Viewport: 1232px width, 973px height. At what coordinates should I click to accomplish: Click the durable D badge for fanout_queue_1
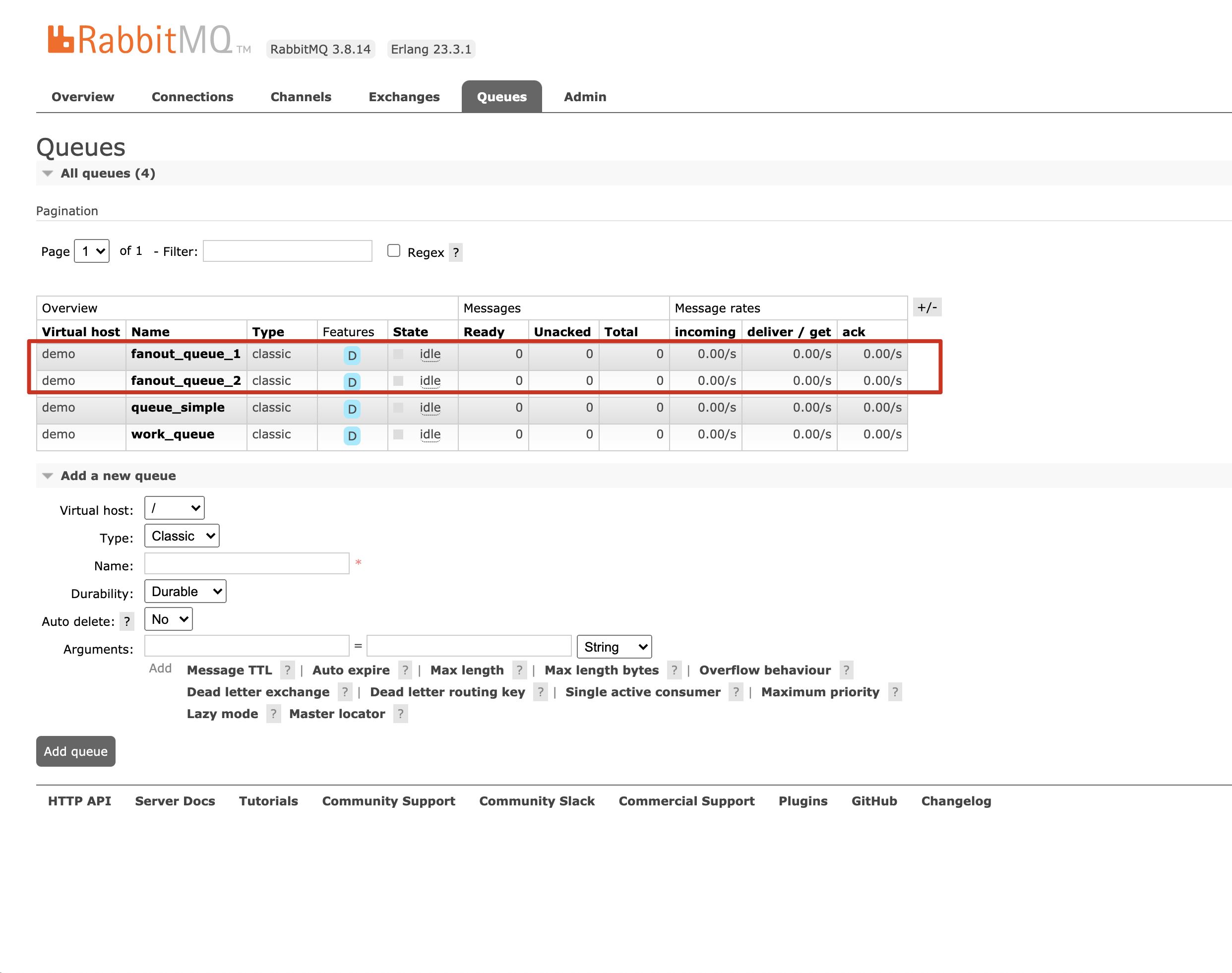pyautogui.click(x=352, y=356)
